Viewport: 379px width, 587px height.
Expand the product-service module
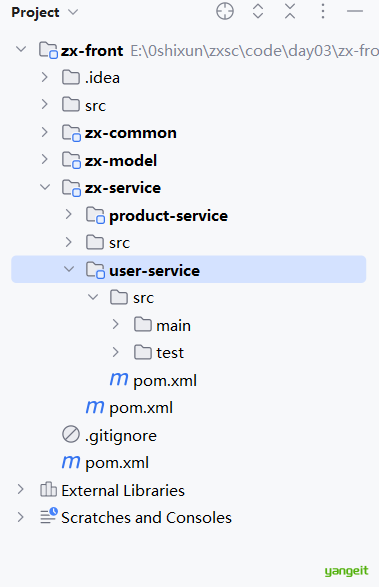click(69, 215)
